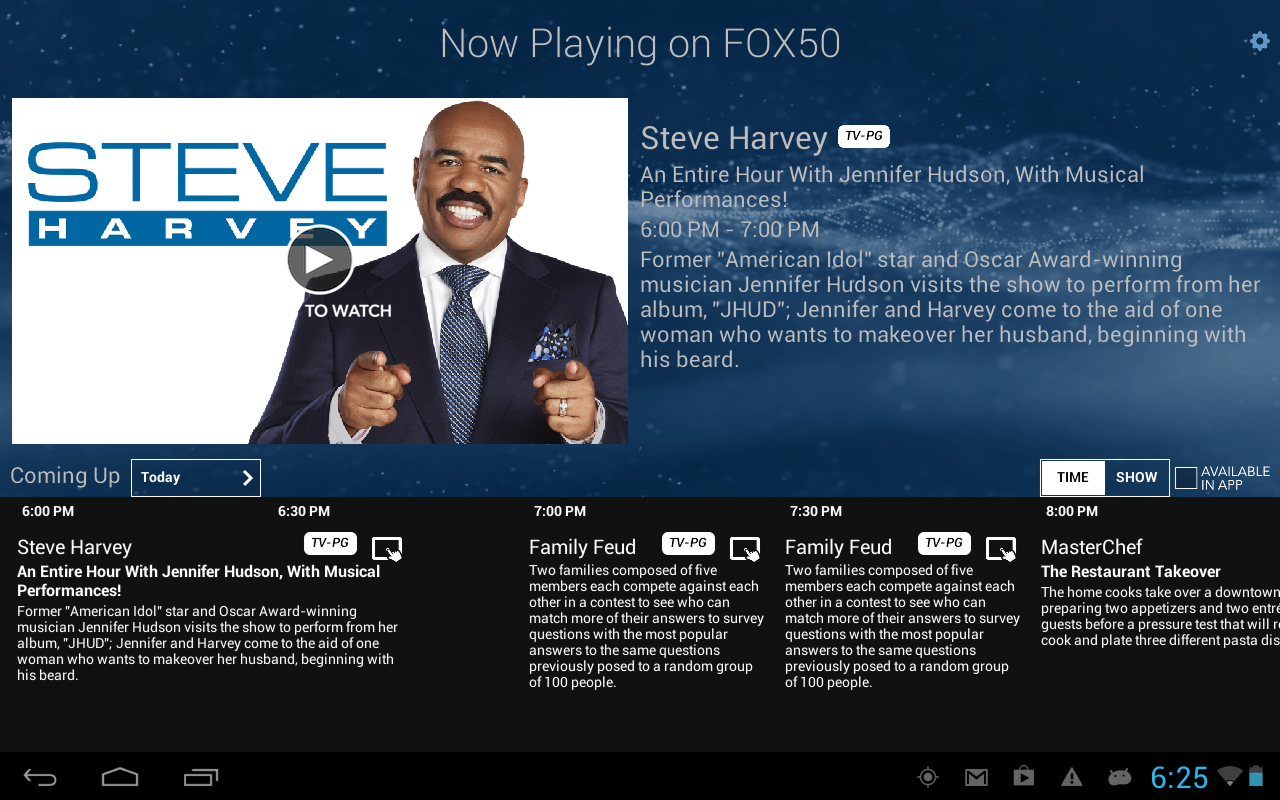
Task: Open the Today day selector dropdown
Action: [196, 478]
